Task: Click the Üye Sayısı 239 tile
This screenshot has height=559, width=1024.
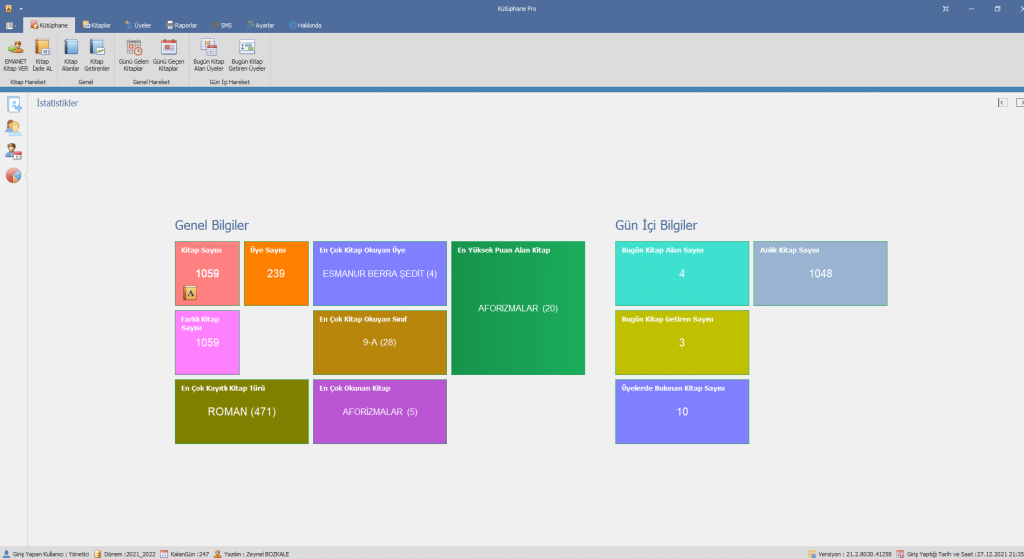Action: click(x=276, y=274)
